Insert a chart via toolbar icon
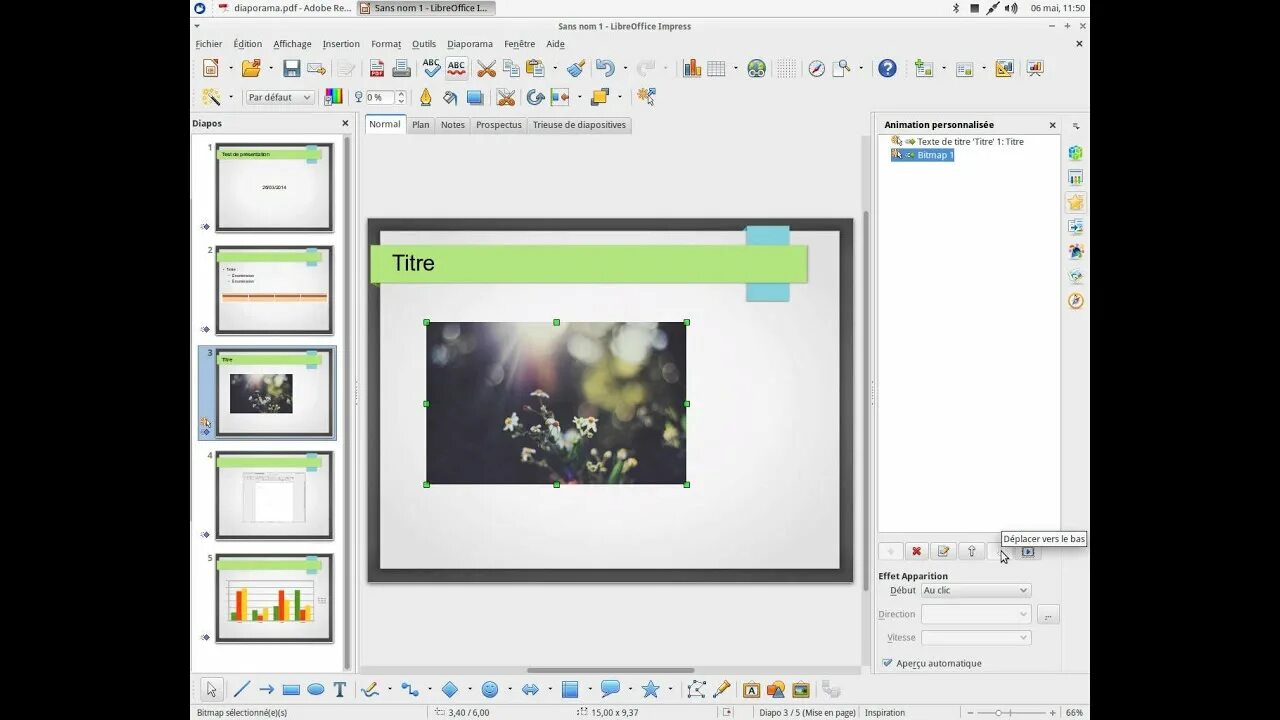The image size is (1280, 720). [x=692, y=68]
